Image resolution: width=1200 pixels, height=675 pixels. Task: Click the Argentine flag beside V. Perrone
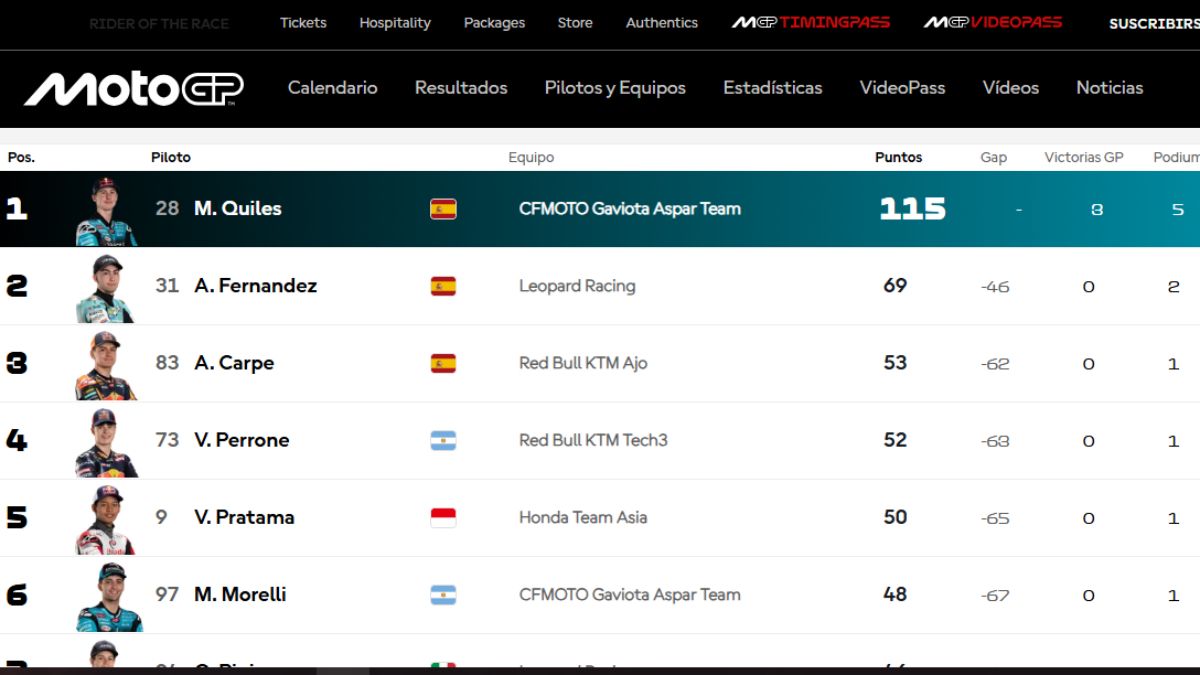(443, 440)
